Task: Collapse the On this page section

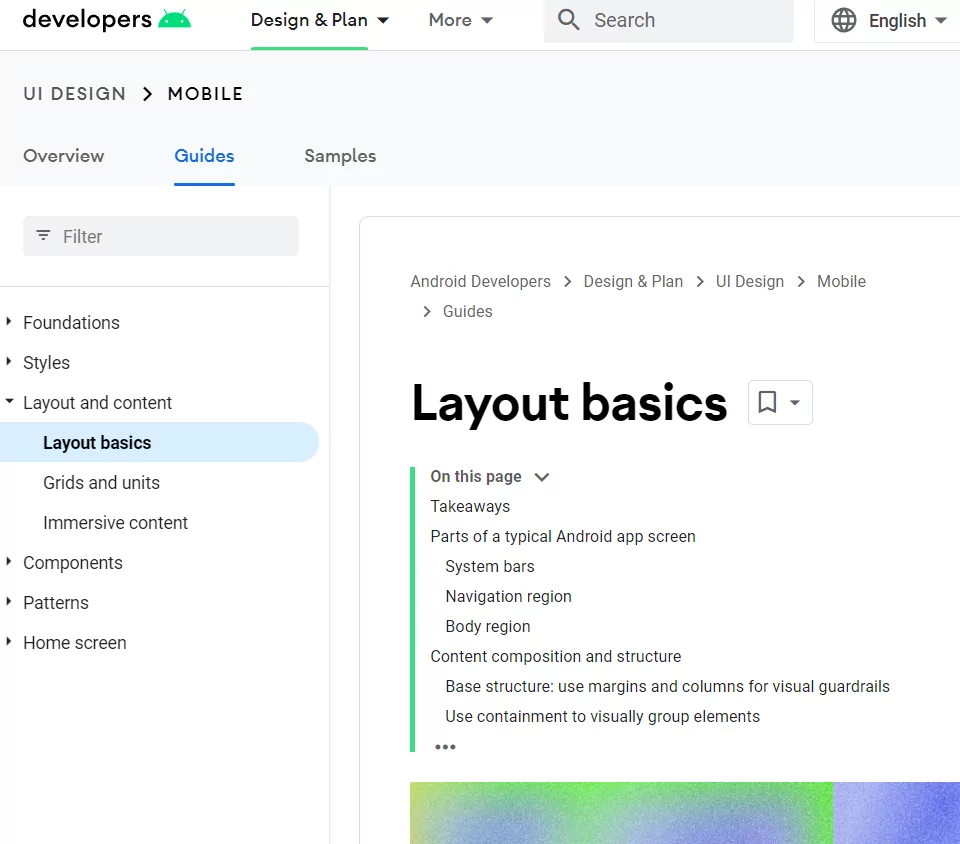Action: 542,477
